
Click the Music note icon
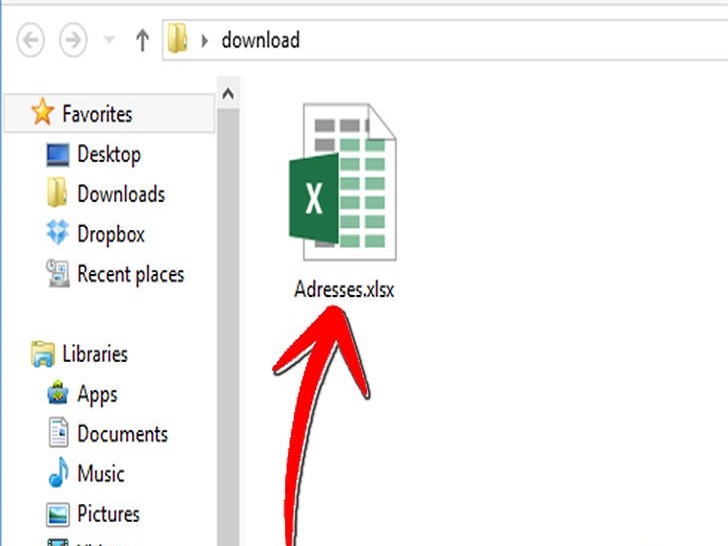click(x=58, y=472)
